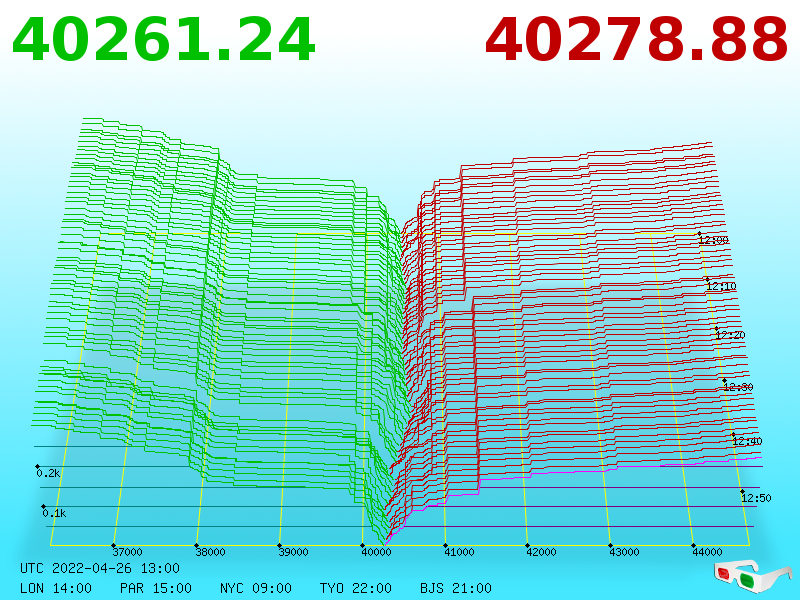
Task: Click the 3D glasses icon
Action: [753, 576]
